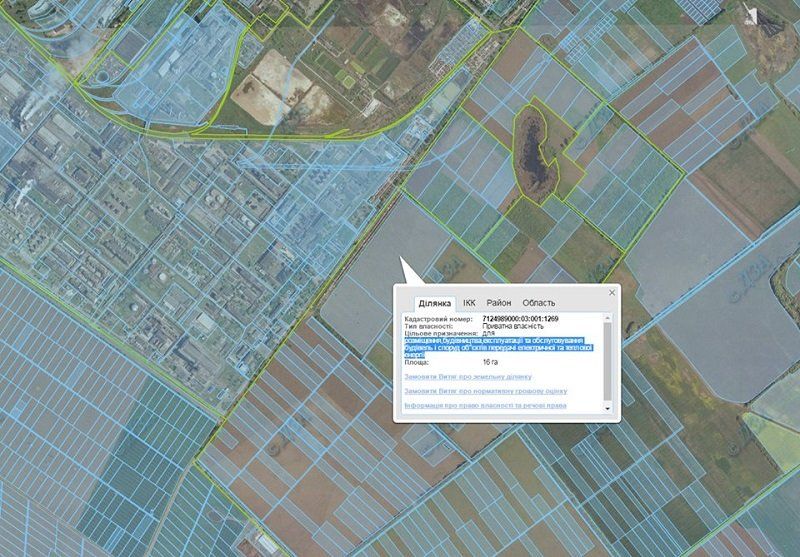Image resolution: width=800 pixels, height=557 pixels.
Task: Click the popup scrollbar down arrow
Action: click(608, 408)
